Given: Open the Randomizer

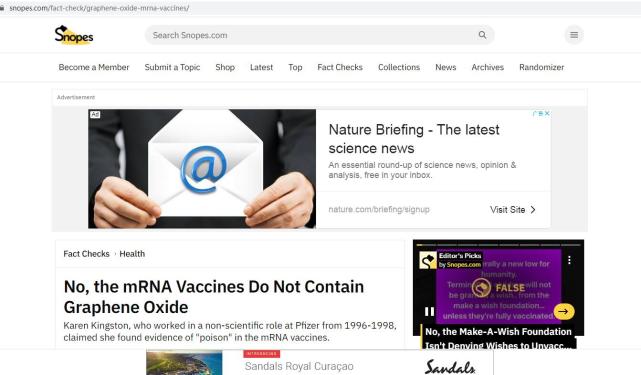Looking at the screenshot, I should click(541, 67).
